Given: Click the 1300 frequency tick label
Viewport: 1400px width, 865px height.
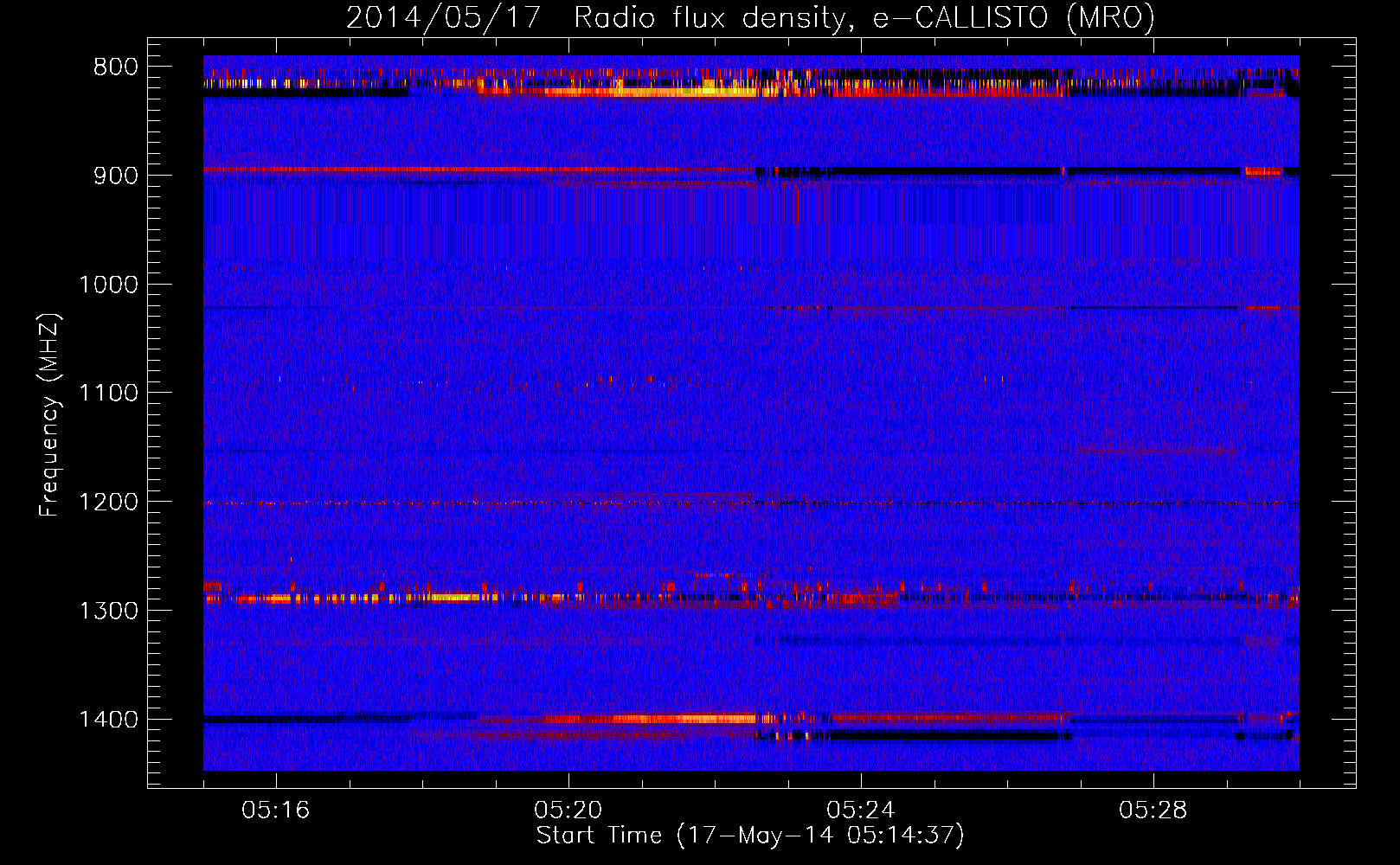Looking at the screenshot, I should (108, 611).
